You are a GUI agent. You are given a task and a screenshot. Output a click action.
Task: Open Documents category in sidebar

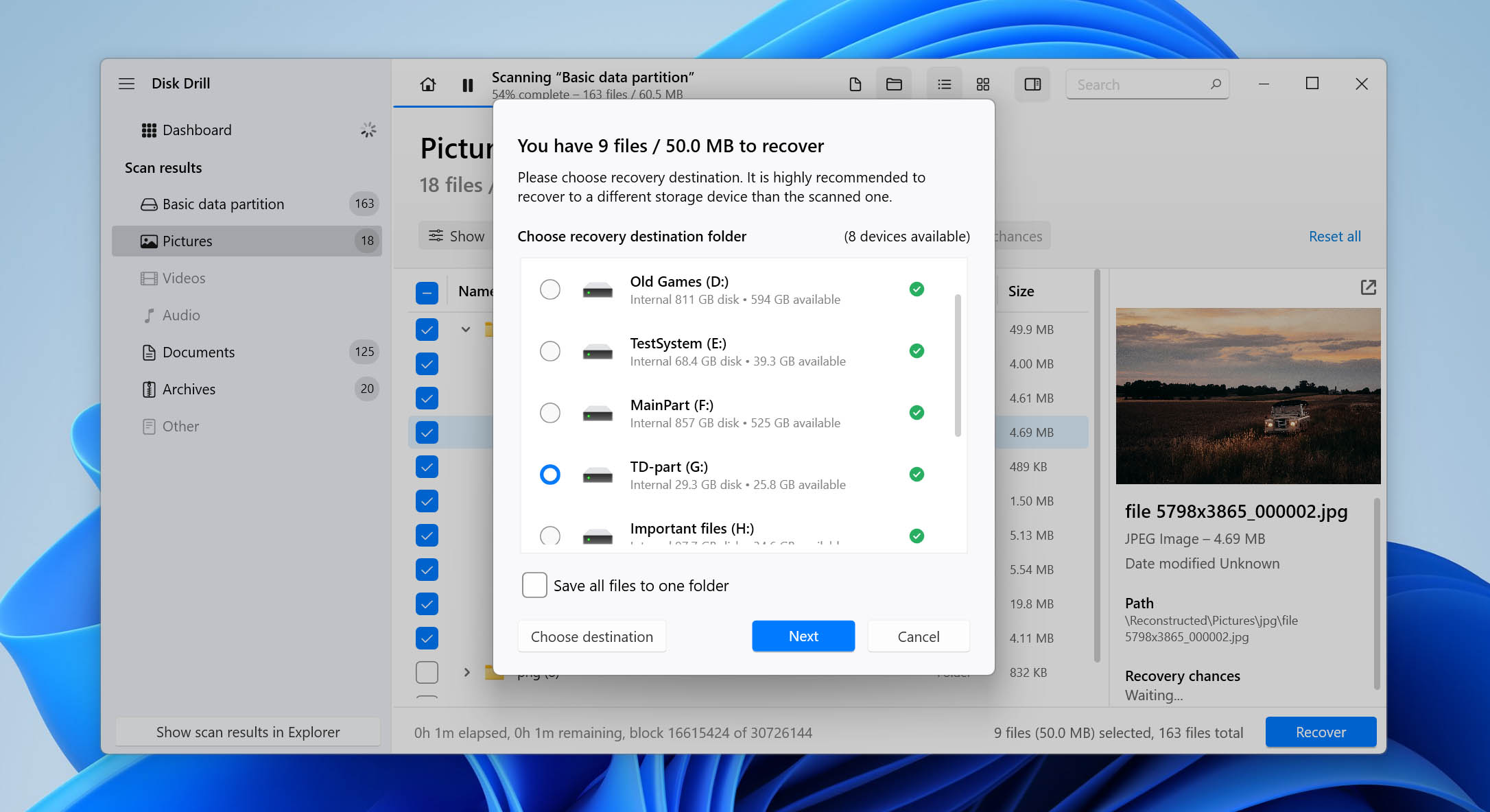pos(247,353)
